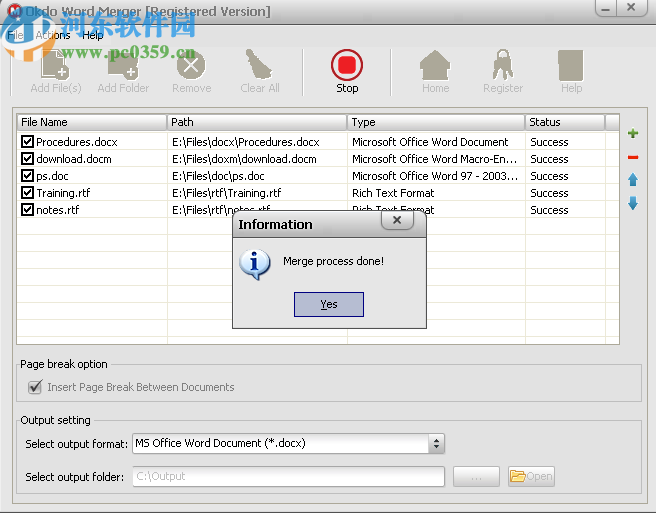
Task: Click the Microsoft Office Word 97 - 2003... cell
Action: coord(435,176)
